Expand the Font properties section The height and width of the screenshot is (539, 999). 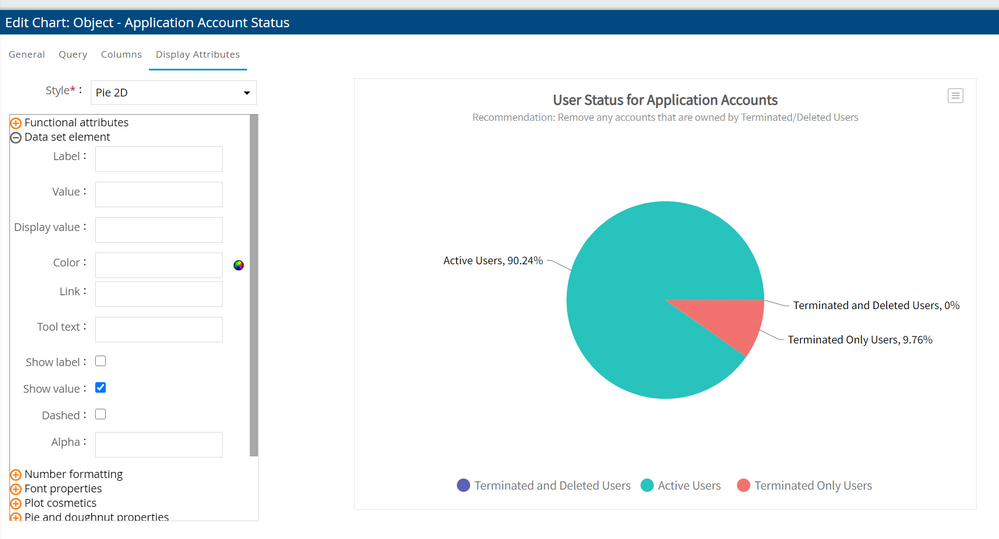[16, 489]
